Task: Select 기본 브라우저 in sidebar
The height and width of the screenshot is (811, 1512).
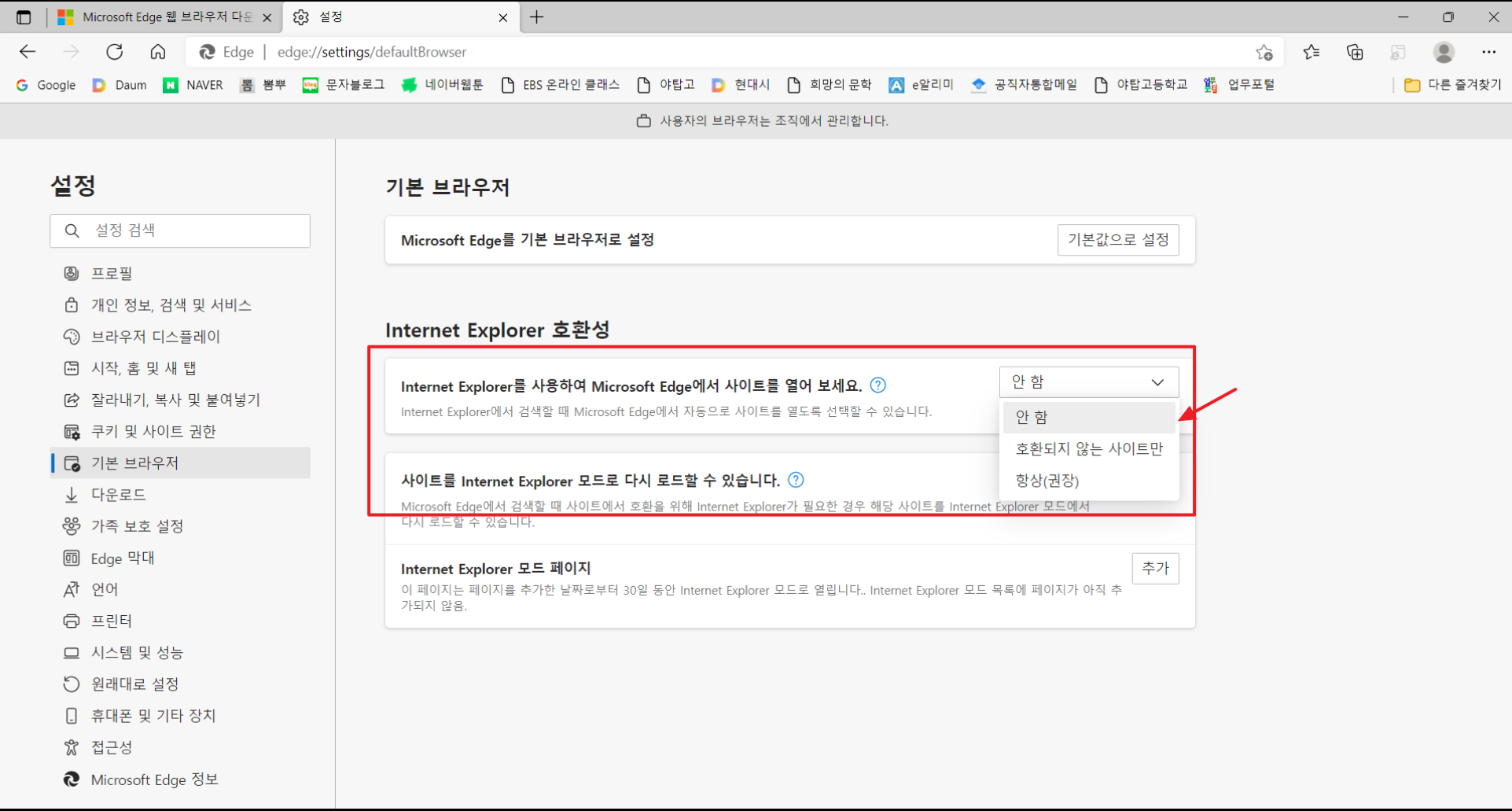Action: pyautogui.click(x=180, y=463)
